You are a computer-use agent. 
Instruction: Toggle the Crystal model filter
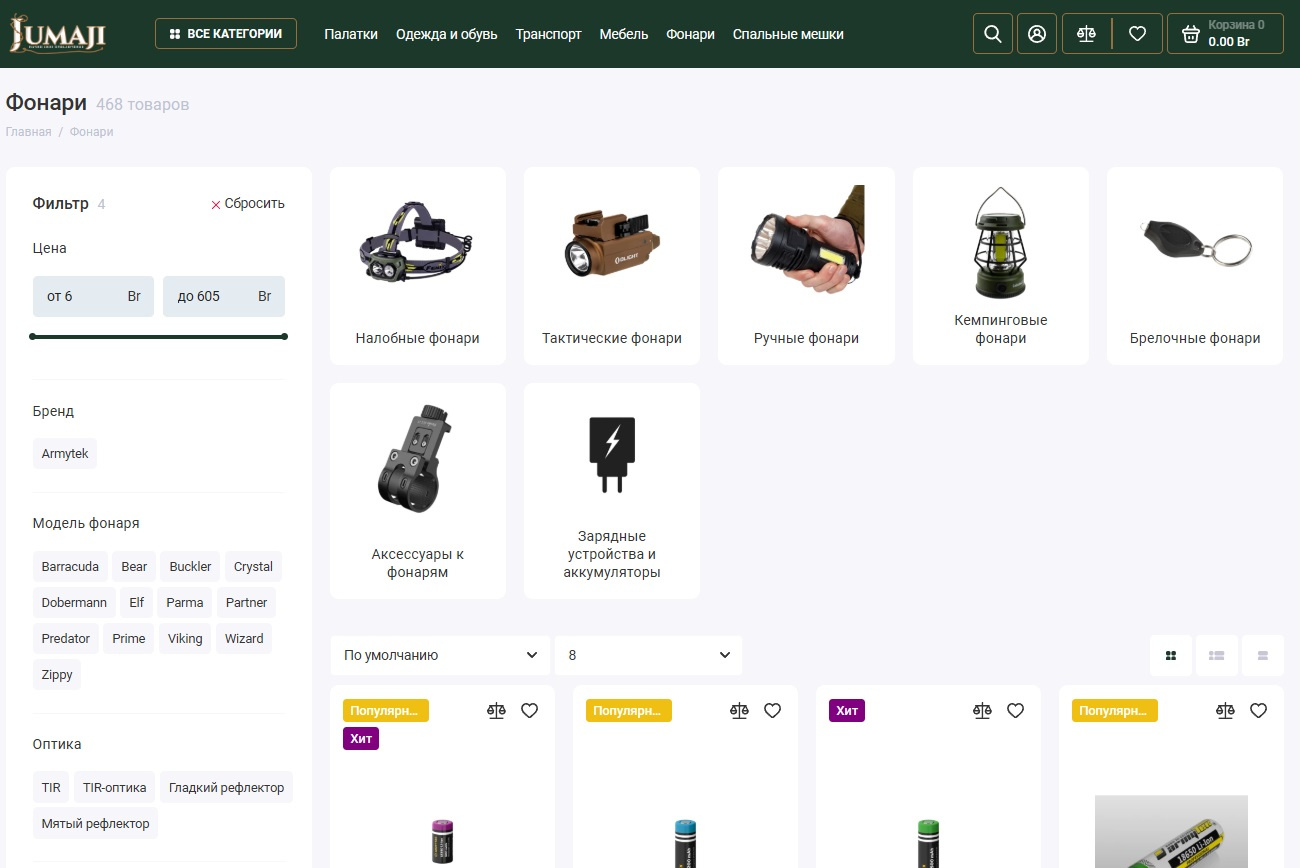(x=253, y=567)
